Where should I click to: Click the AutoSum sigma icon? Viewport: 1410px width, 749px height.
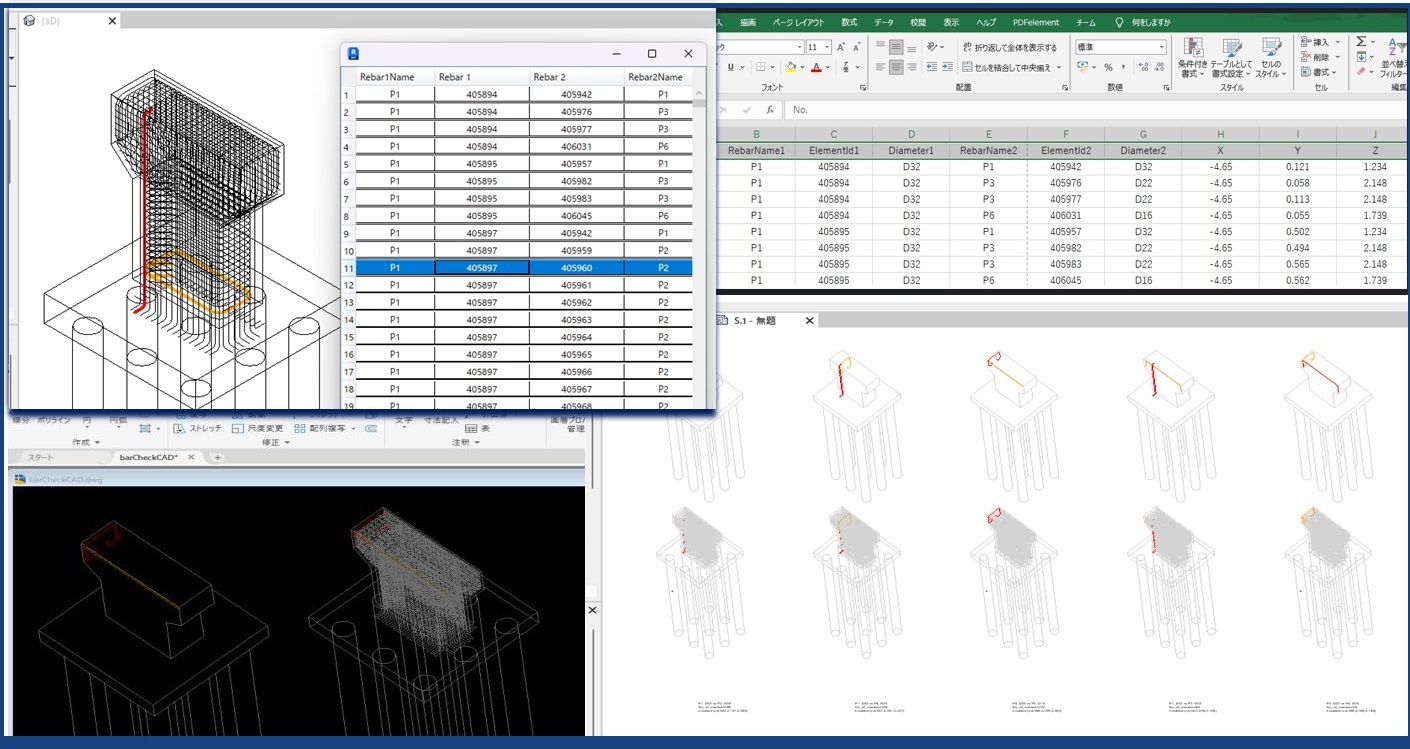(x=1361, y=42)
